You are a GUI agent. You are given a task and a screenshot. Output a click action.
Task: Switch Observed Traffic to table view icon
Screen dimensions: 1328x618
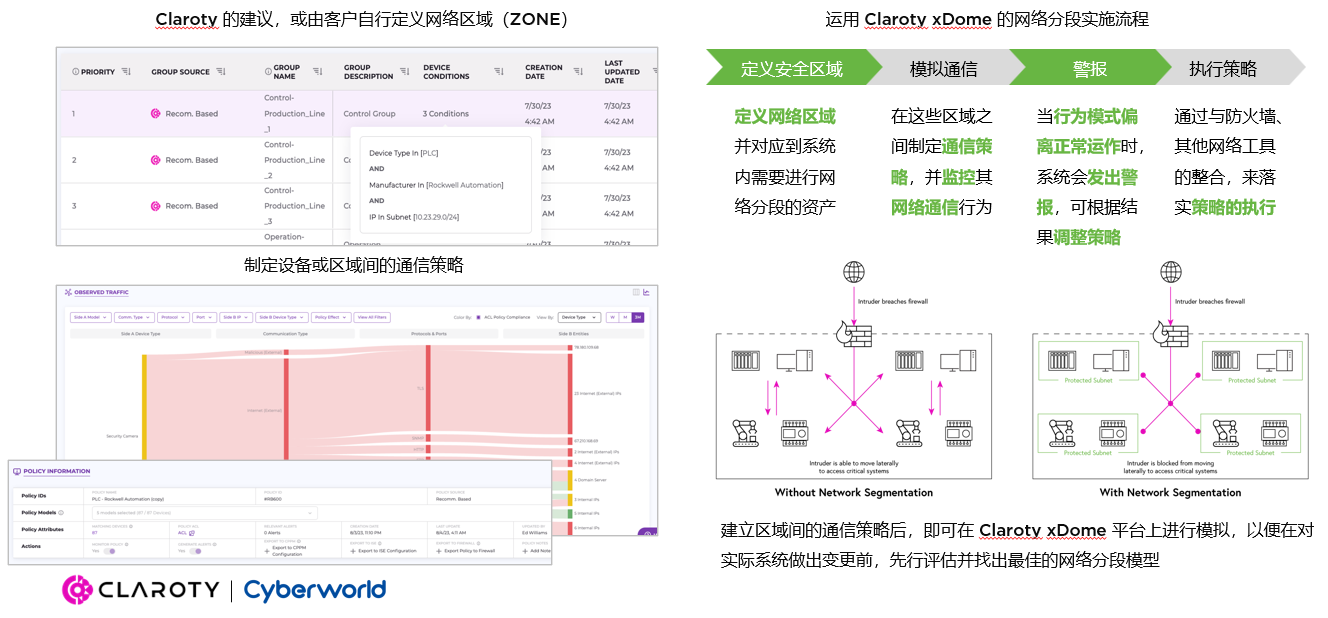[635, 292]
